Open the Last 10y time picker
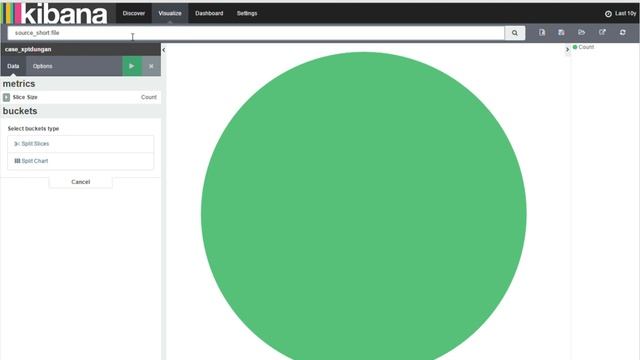This screenshot has height=360, width=640. coord(621,13)
